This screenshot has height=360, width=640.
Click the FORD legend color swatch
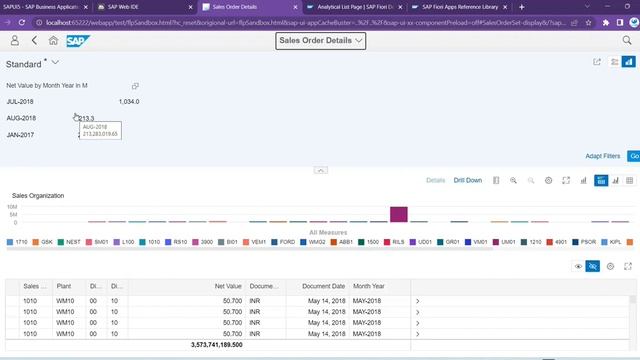[x=274, y=242]
